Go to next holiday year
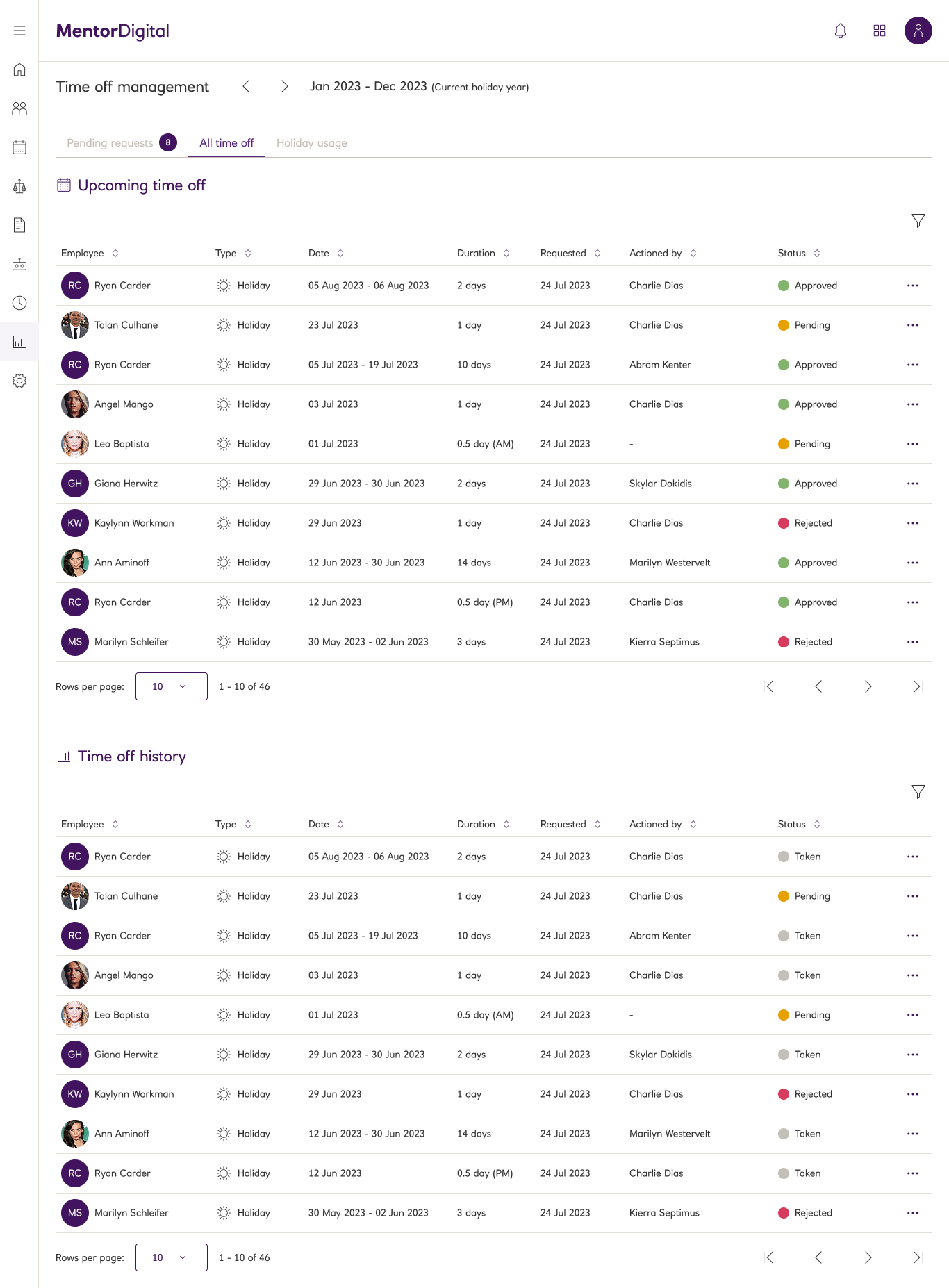This screenshot has width=949, height=1288. click(x=285, y=86)
